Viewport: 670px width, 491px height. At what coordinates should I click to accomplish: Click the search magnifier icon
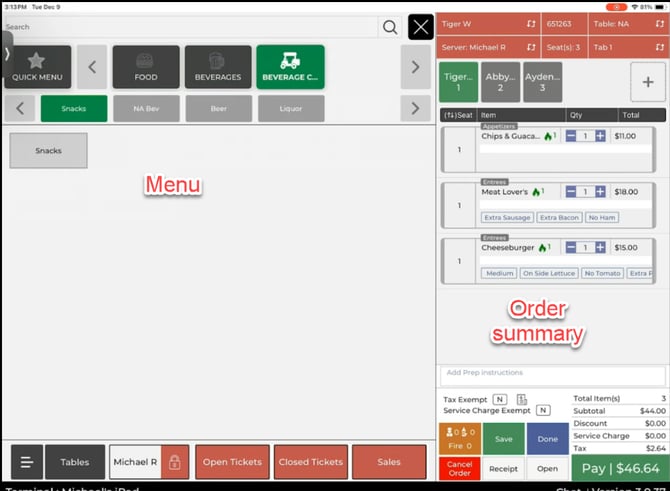(390, 27)
